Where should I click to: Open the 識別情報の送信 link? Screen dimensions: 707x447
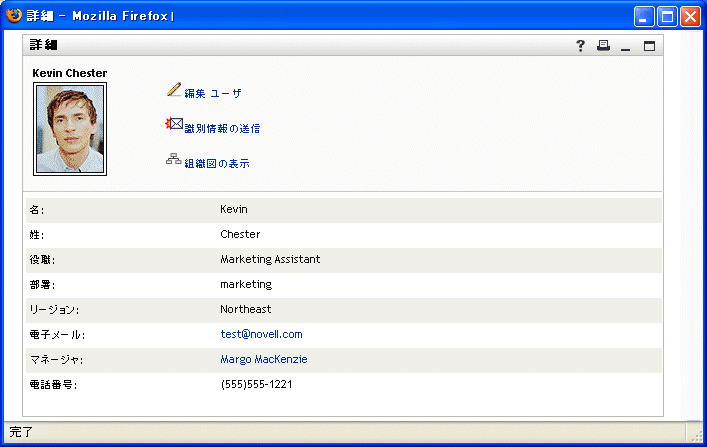pos(222,129)
